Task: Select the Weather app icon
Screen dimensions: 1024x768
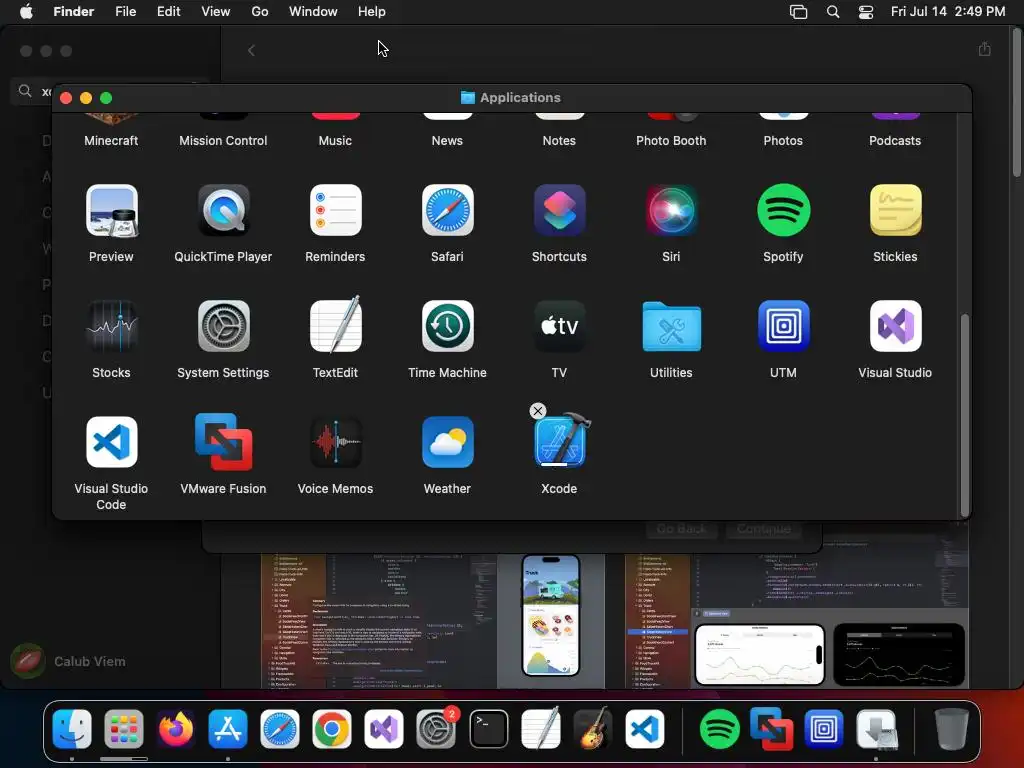Action: [x=447, y=442]
